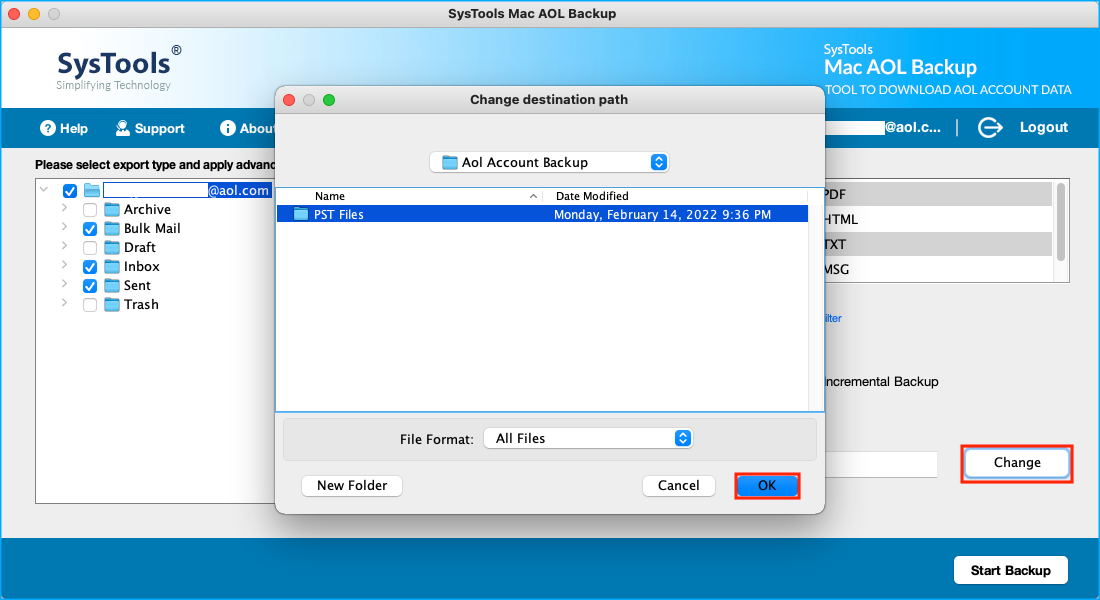
Task: Expand the Sent tree node
Action: (x=65, y=284)
